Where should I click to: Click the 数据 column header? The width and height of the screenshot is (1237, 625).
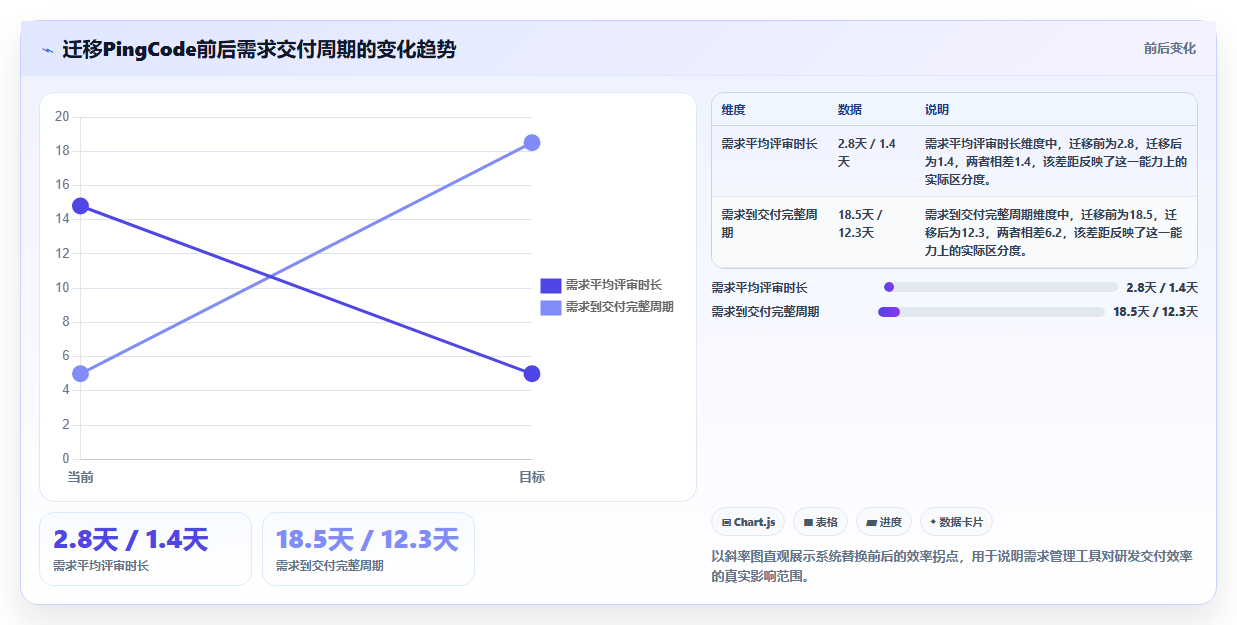tap(850, 110)
